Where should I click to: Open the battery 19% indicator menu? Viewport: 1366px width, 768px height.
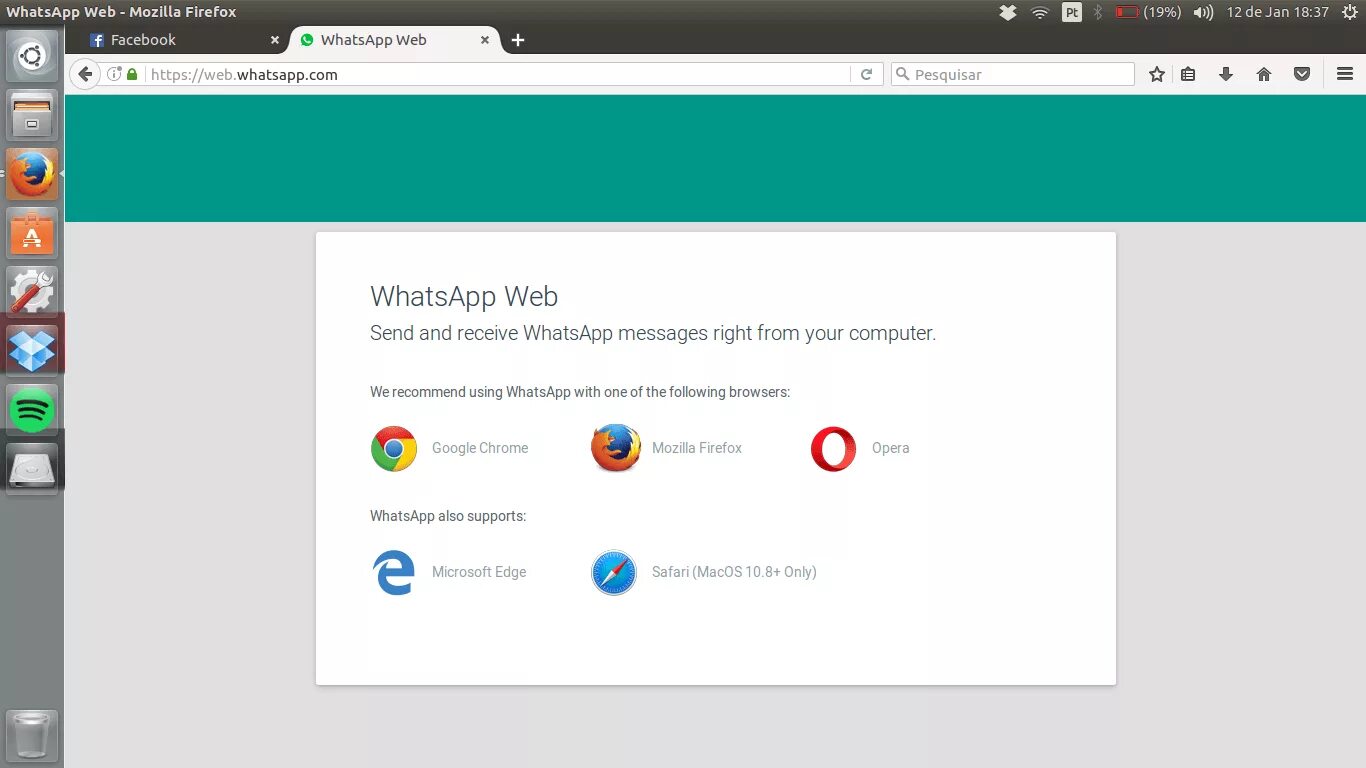[1148, 12]
